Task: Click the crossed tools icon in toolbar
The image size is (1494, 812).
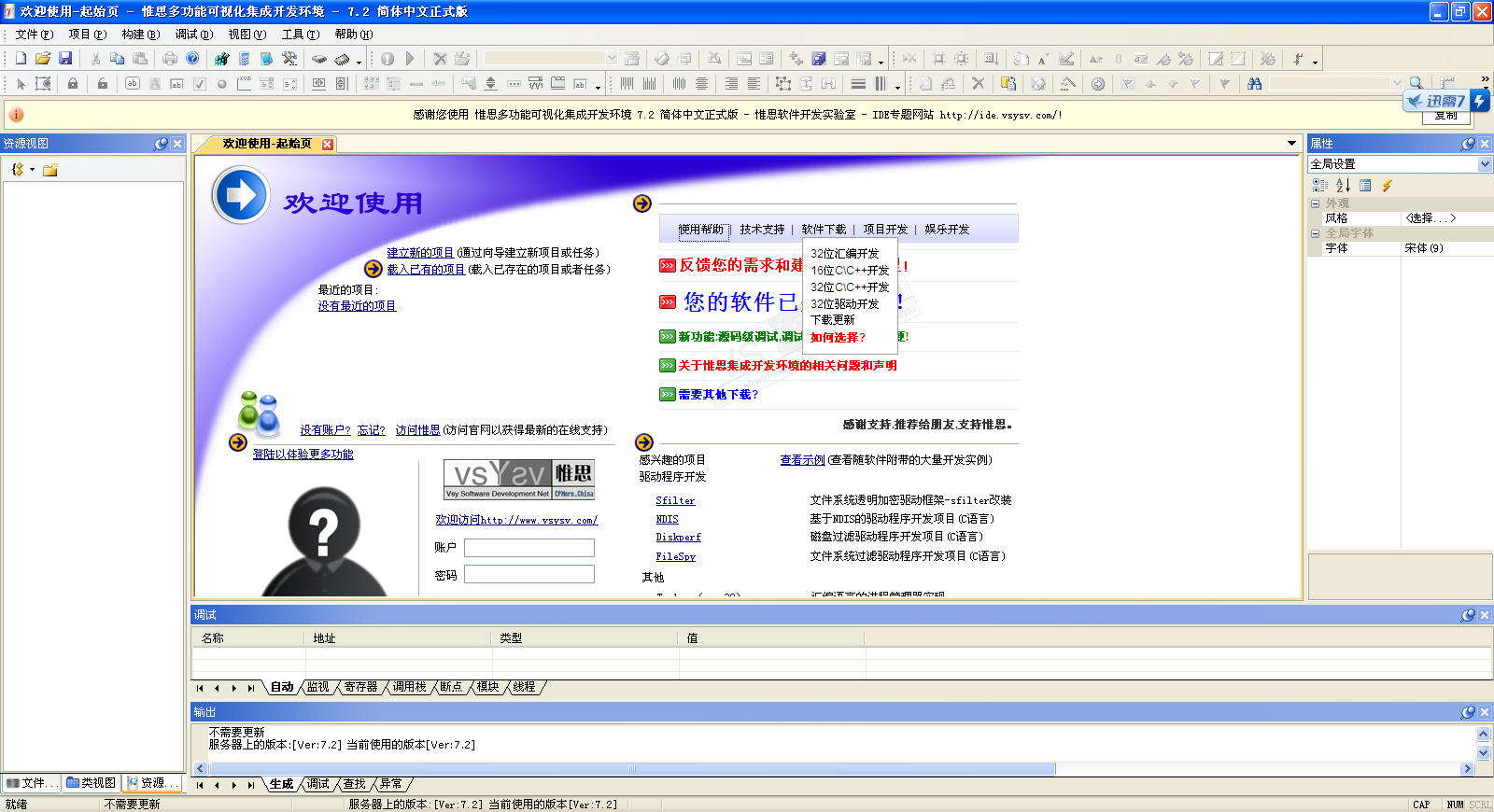Action: (289, 58)
